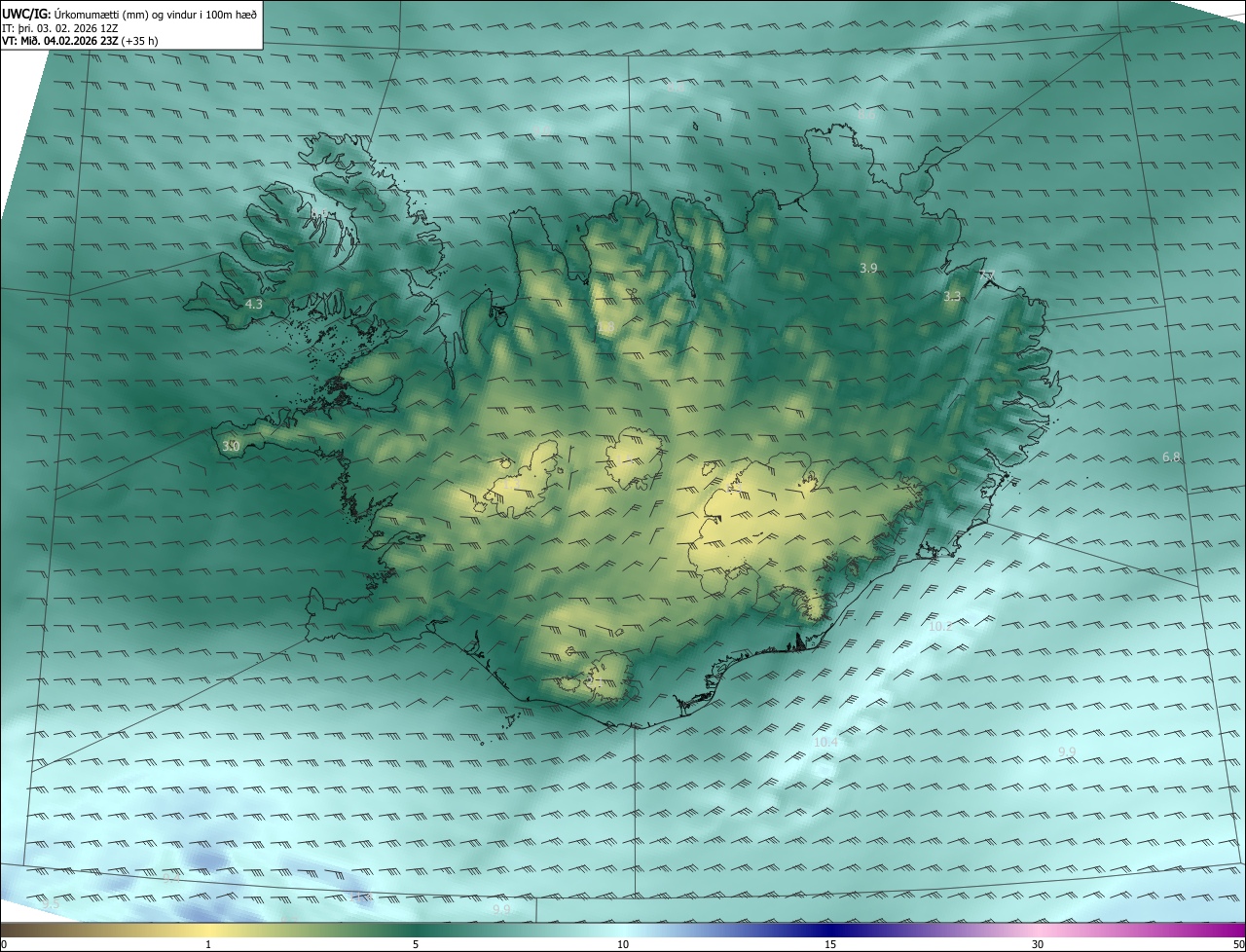Click the "8.6" value label on the map
Viewport: 1246px width, 952px height.
(866, 115)
